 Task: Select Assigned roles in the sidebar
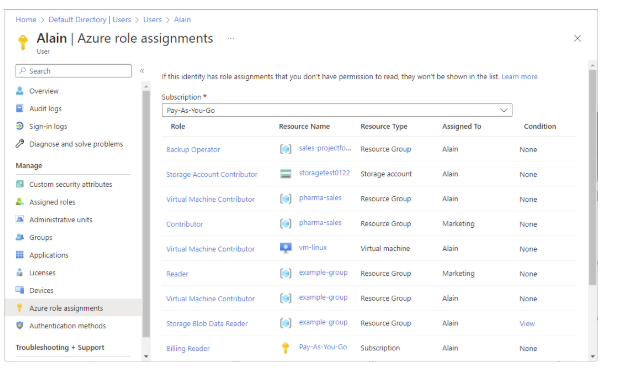(x=52, y=202)
